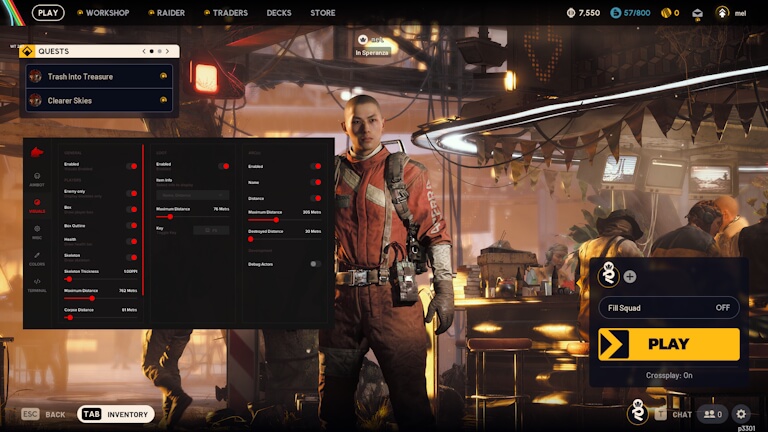Switch to the Traders tab
Image resolution: width=768 pixels, height=432 pixels.
pos(226,13)
